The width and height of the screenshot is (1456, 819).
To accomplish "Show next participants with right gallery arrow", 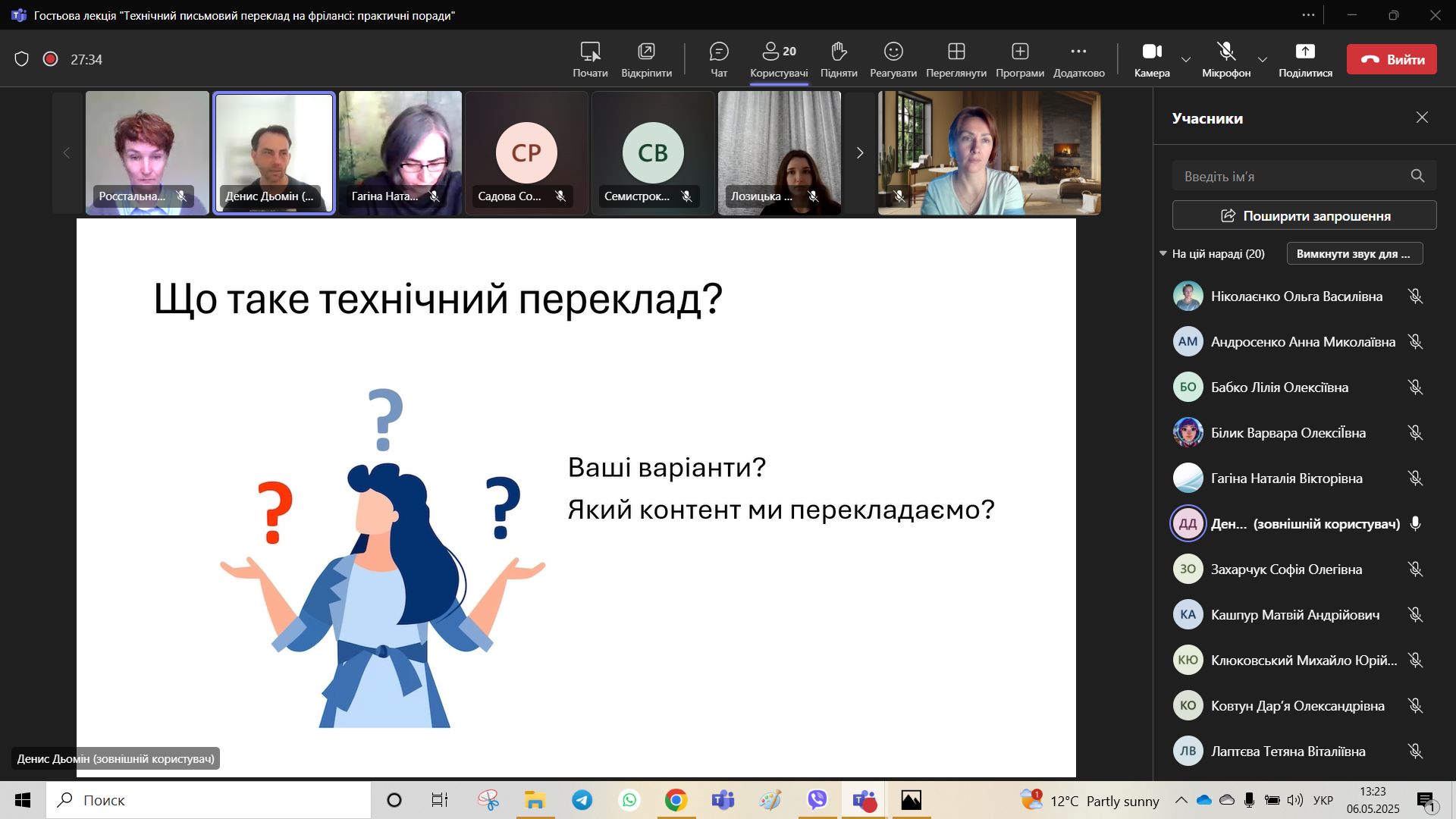I will click(x=859, y=153).
